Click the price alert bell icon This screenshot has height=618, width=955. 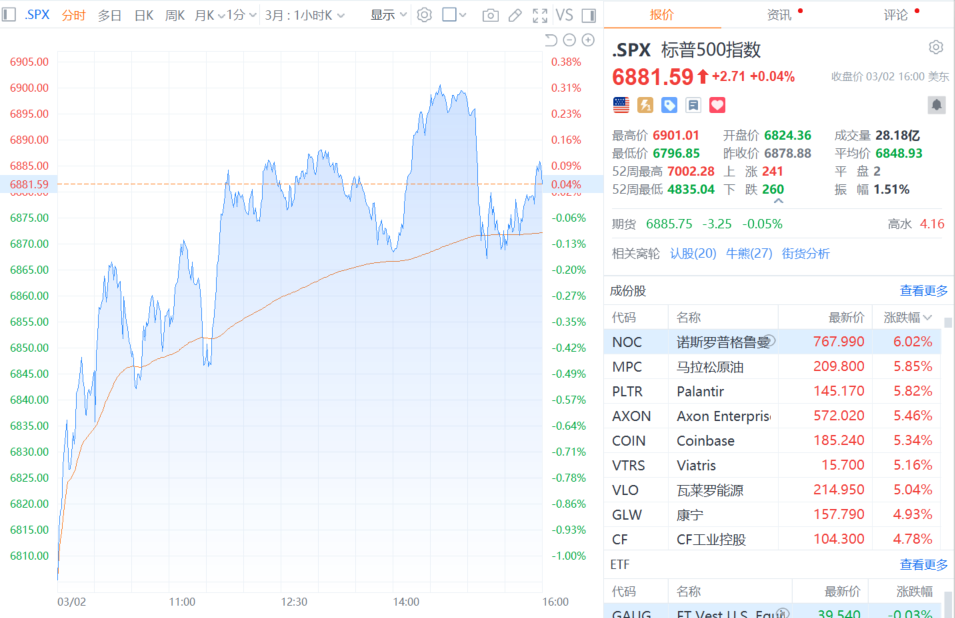tap(936, 104)
